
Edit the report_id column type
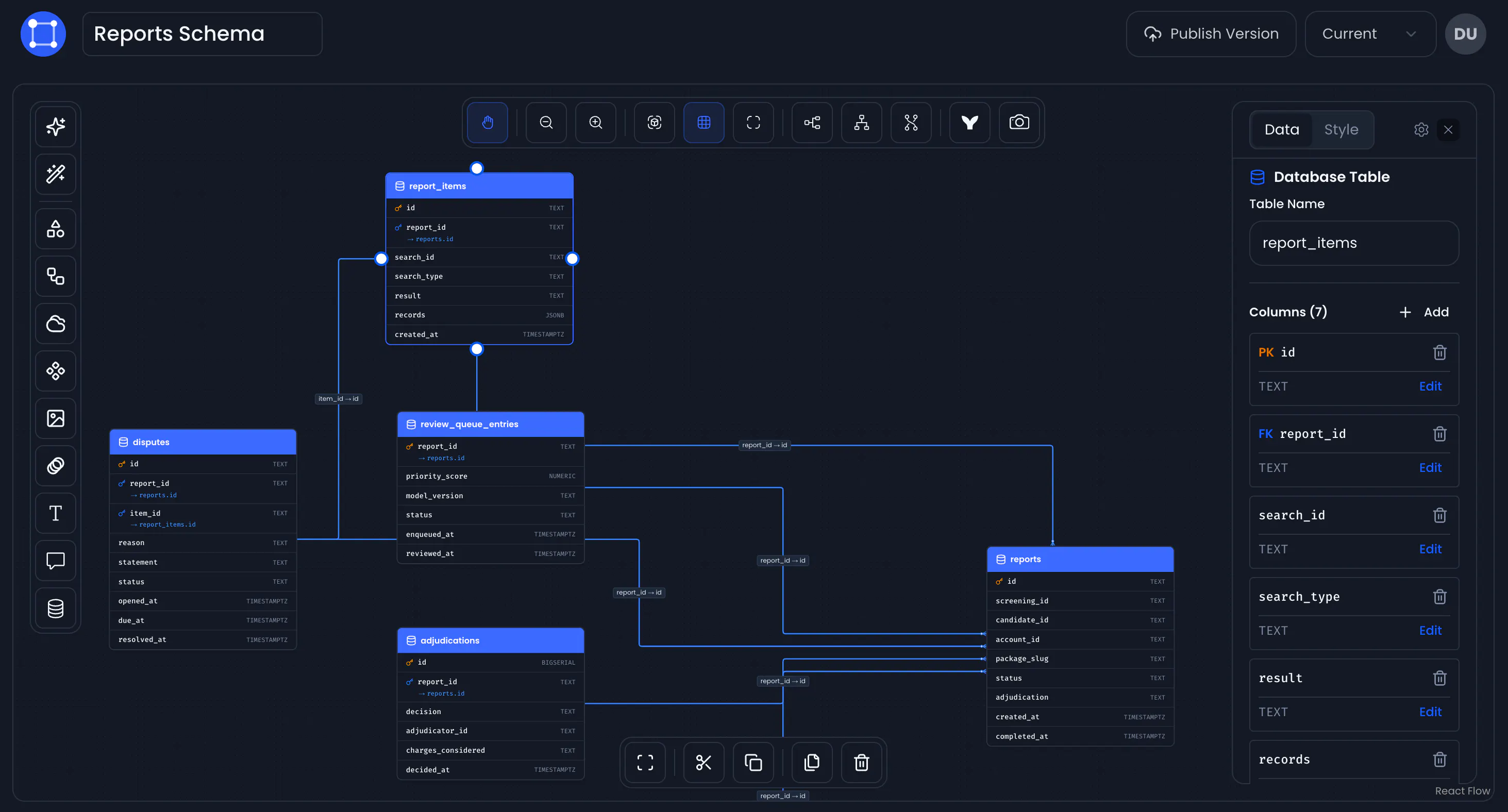1430,468
